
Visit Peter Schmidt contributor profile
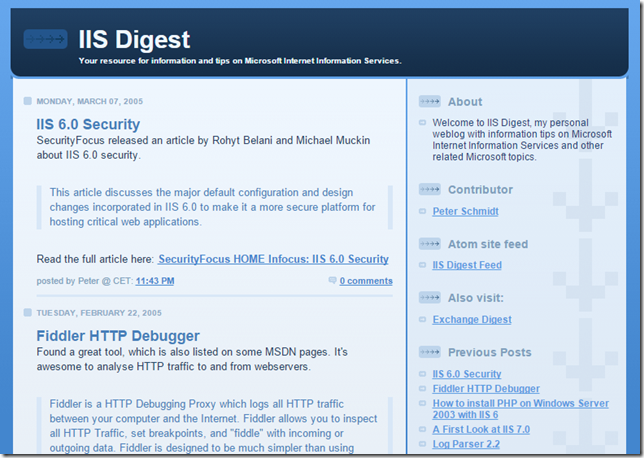[465, 211]
